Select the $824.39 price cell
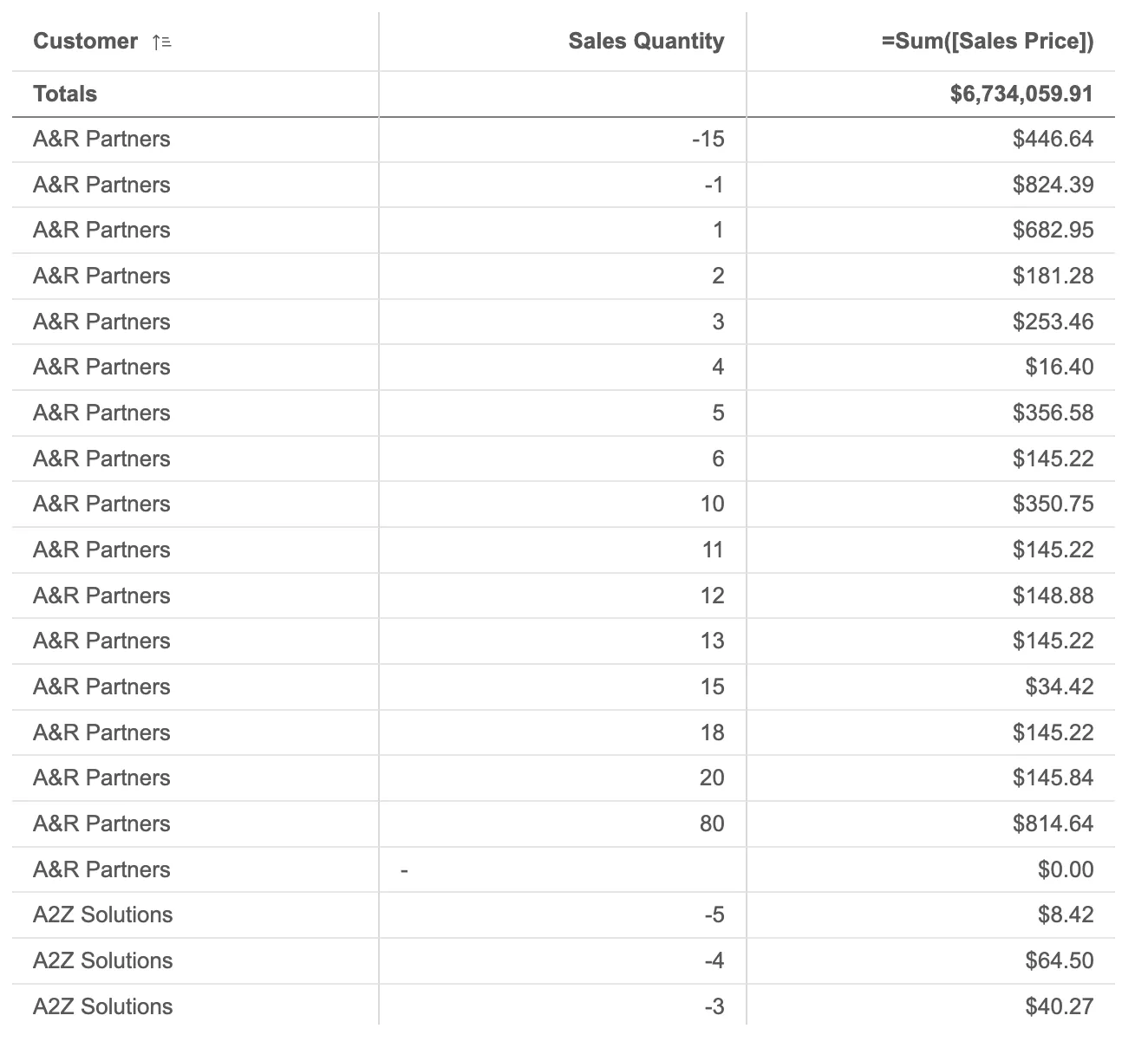 click(1053, 185)
